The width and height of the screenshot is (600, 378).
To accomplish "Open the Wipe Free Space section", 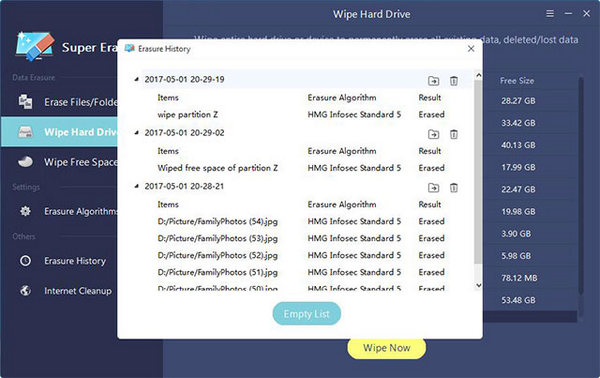I will point(59,162).
